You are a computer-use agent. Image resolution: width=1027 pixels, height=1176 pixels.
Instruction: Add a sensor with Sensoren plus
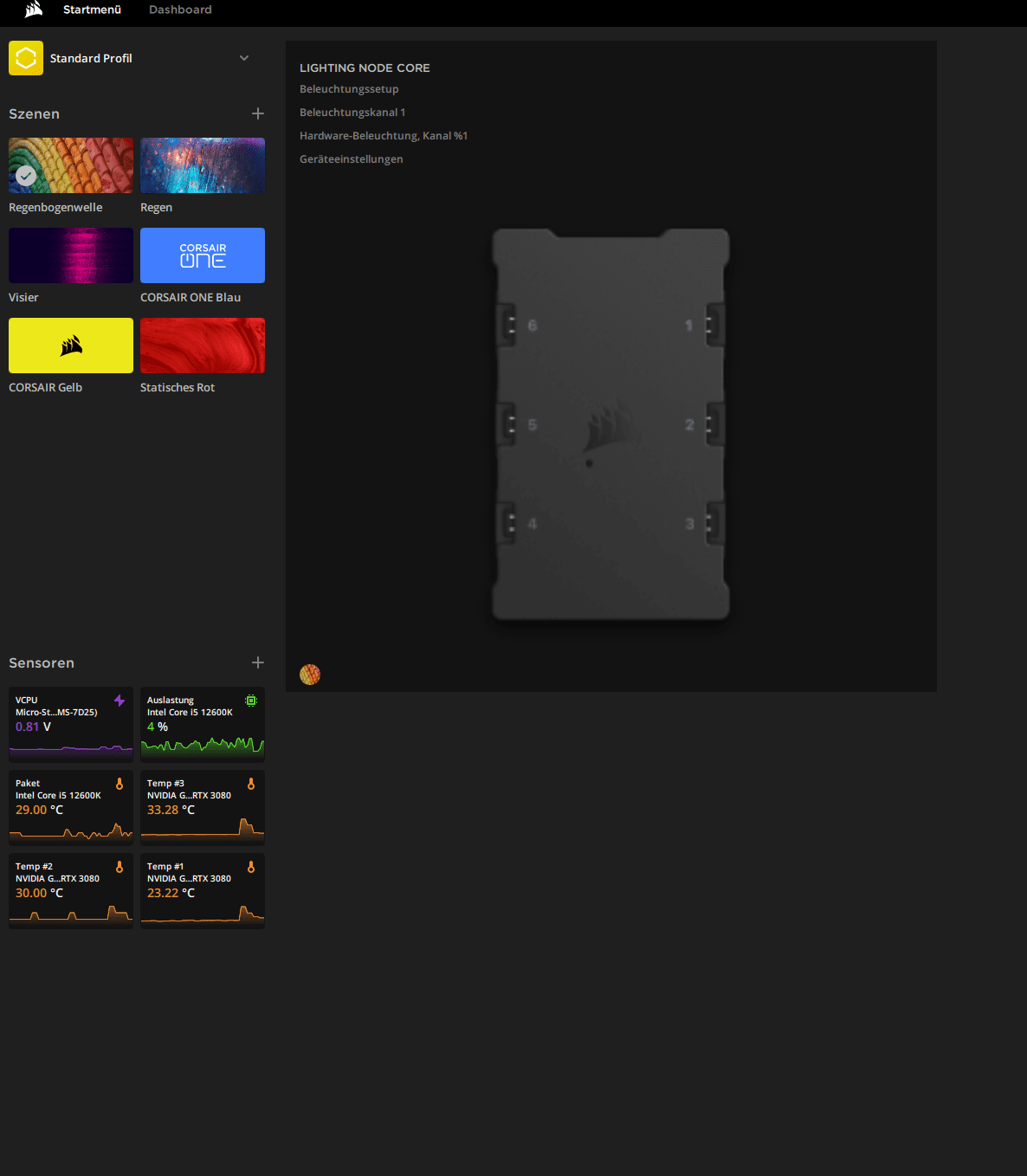(258, 662)
